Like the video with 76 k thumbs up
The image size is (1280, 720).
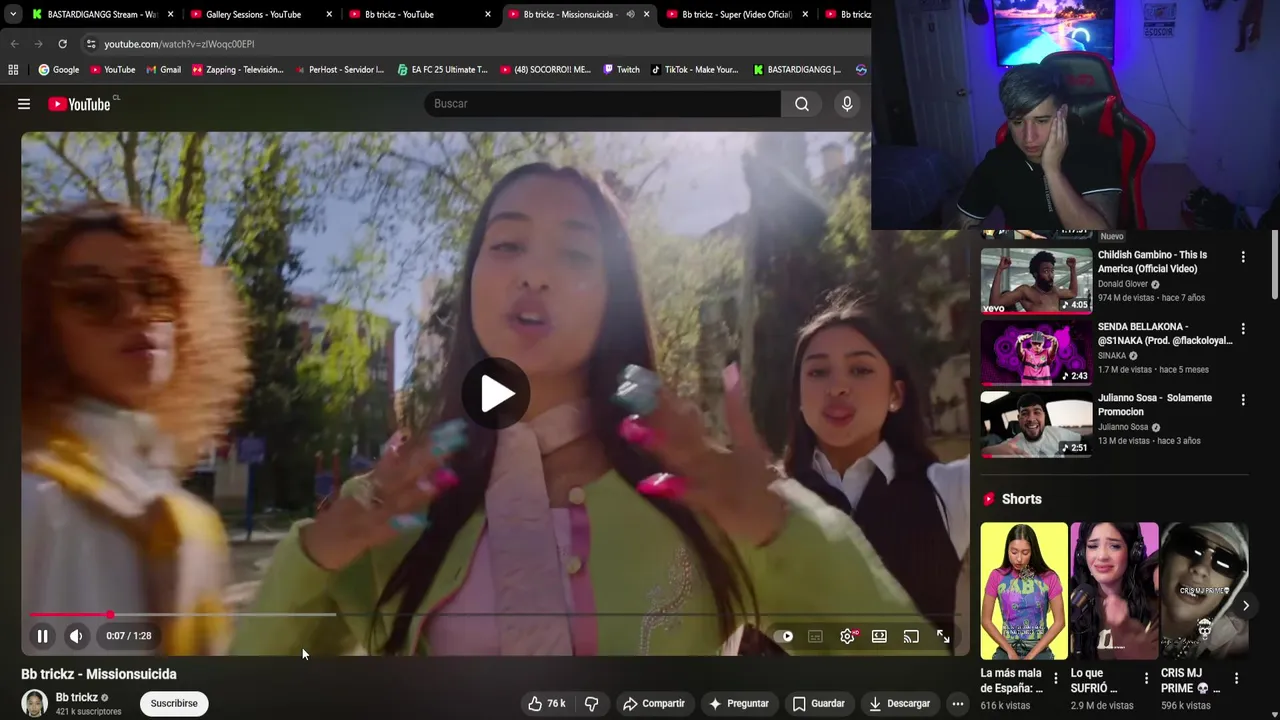(x=547, y=704)
